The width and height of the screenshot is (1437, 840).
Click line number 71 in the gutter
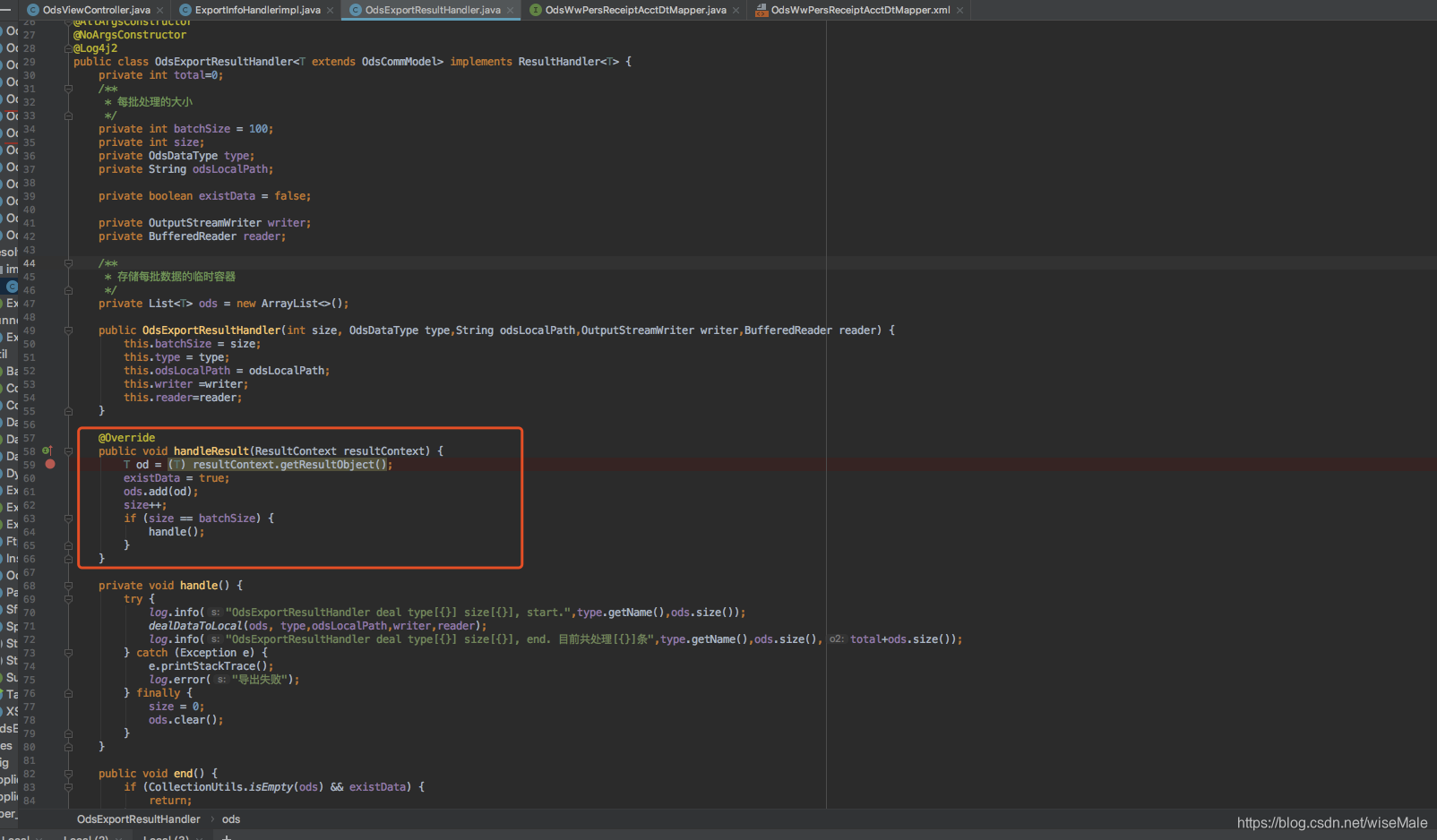30,626
